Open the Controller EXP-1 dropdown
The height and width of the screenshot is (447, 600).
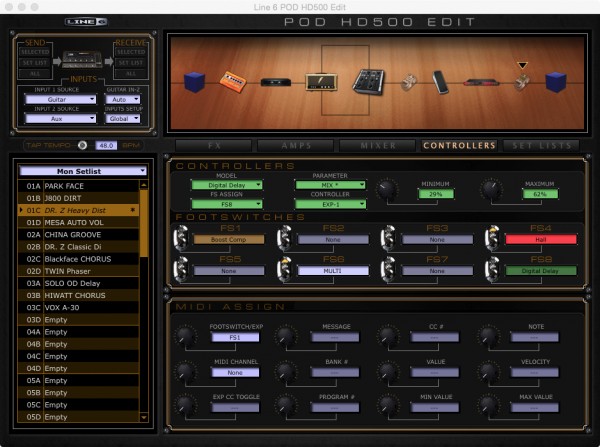click(x=330, y=204)
